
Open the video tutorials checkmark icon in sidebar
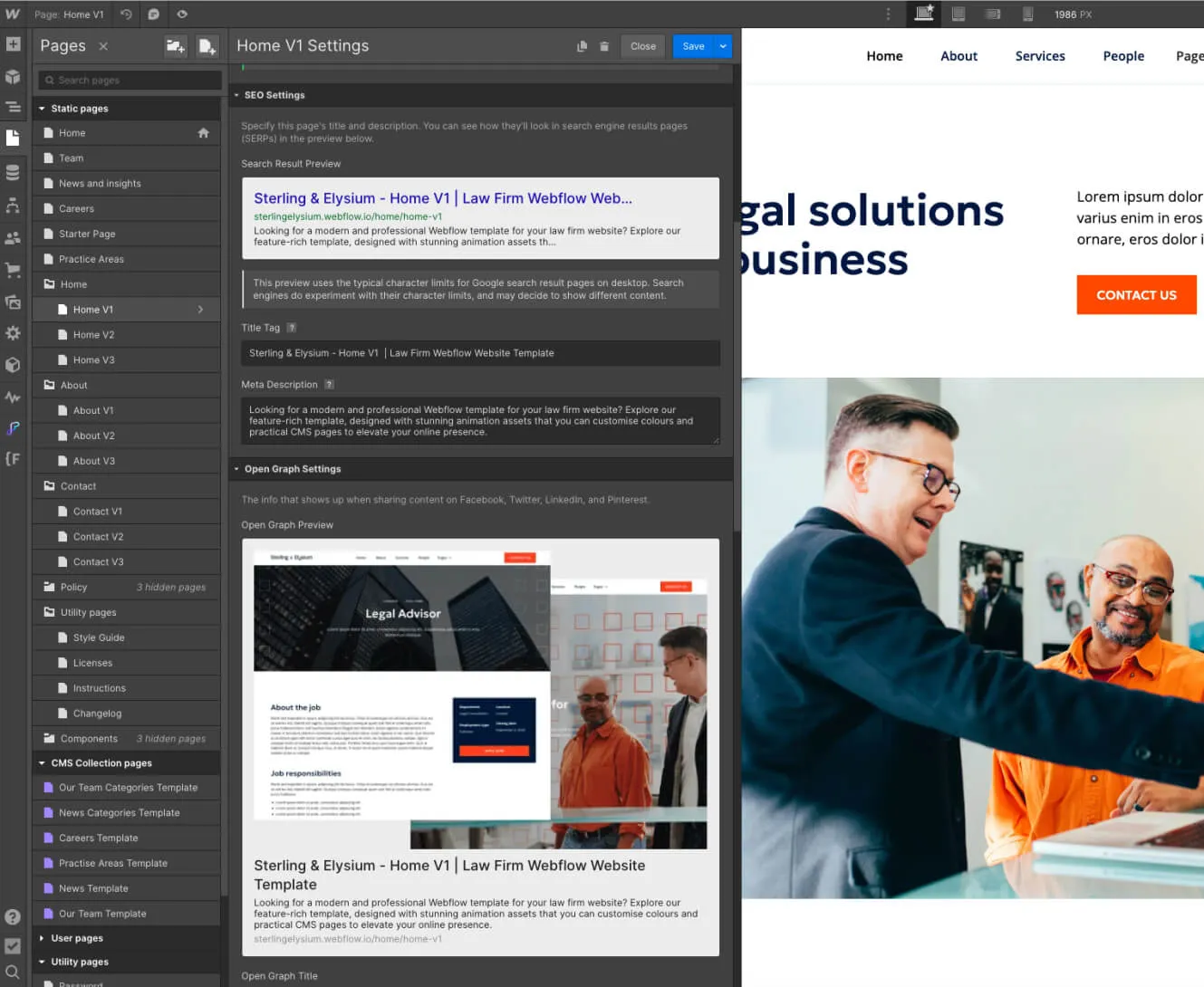[13, 945]
